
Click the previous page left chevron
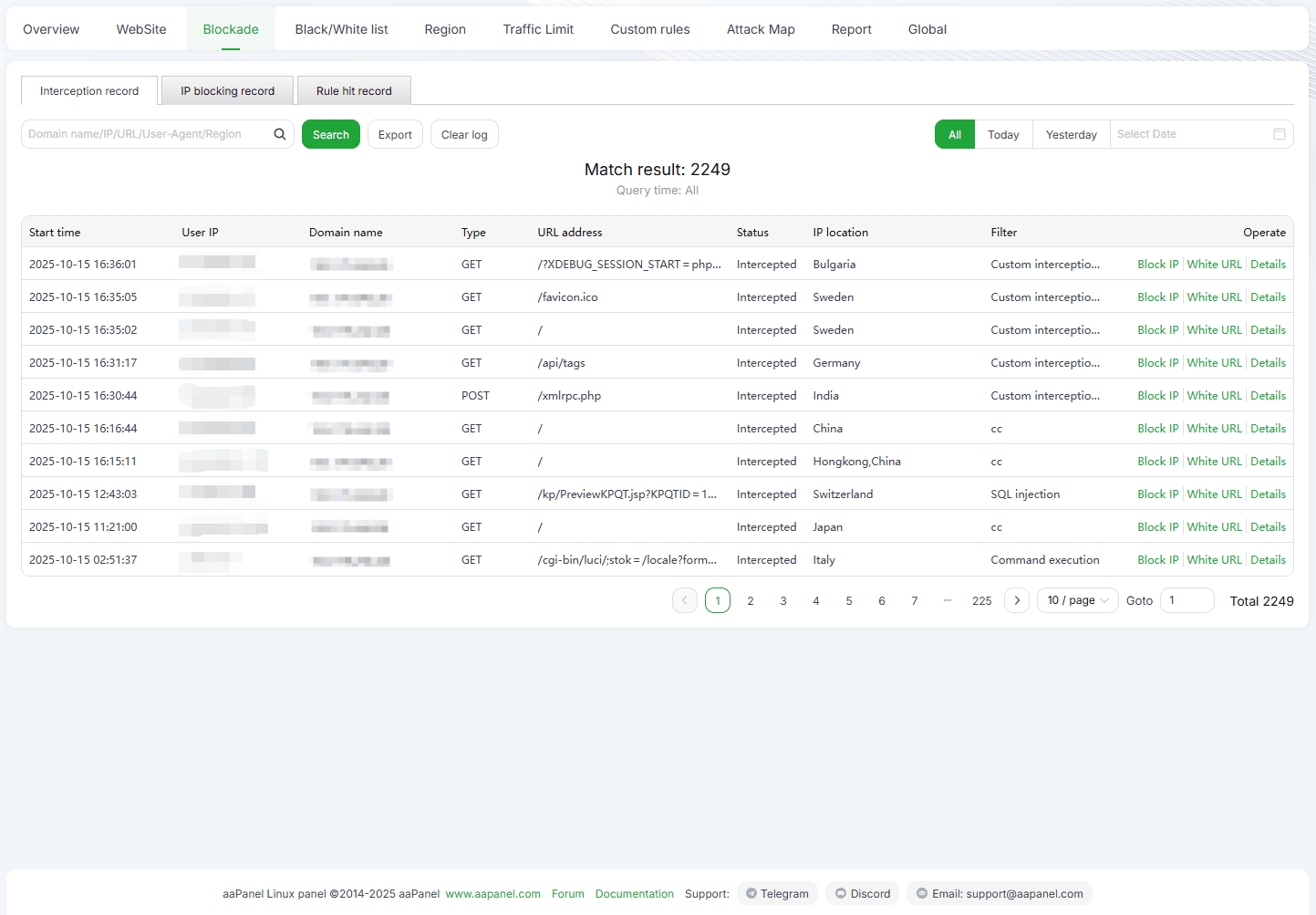(x=685, y=600)
